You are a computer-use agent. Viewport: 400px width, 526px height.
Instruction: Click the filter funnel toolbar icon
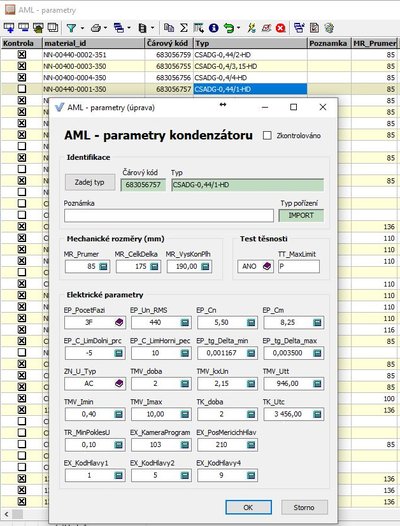point(71,28)
